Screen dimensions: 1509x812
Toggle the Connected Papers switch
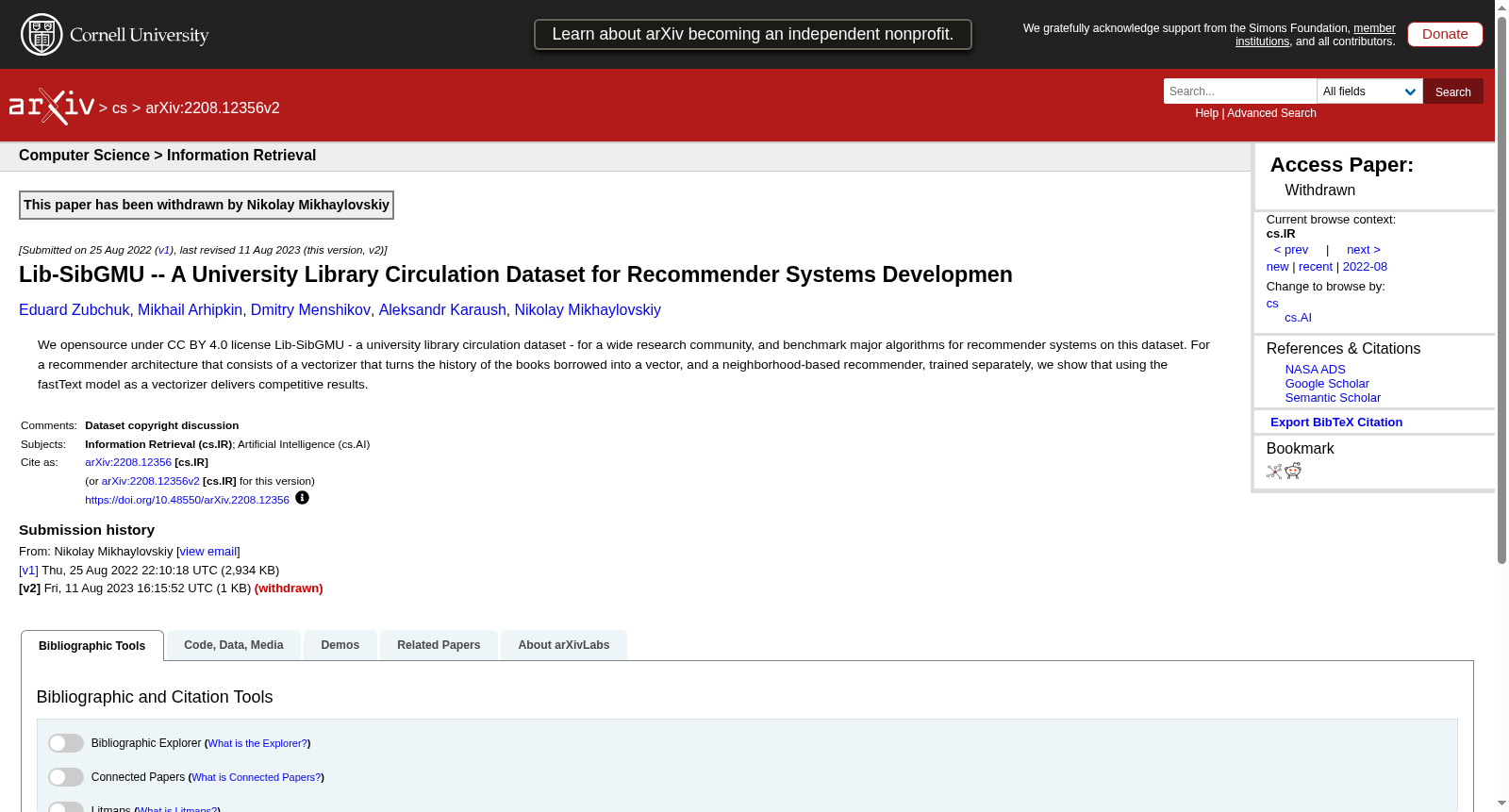point(66,777)
